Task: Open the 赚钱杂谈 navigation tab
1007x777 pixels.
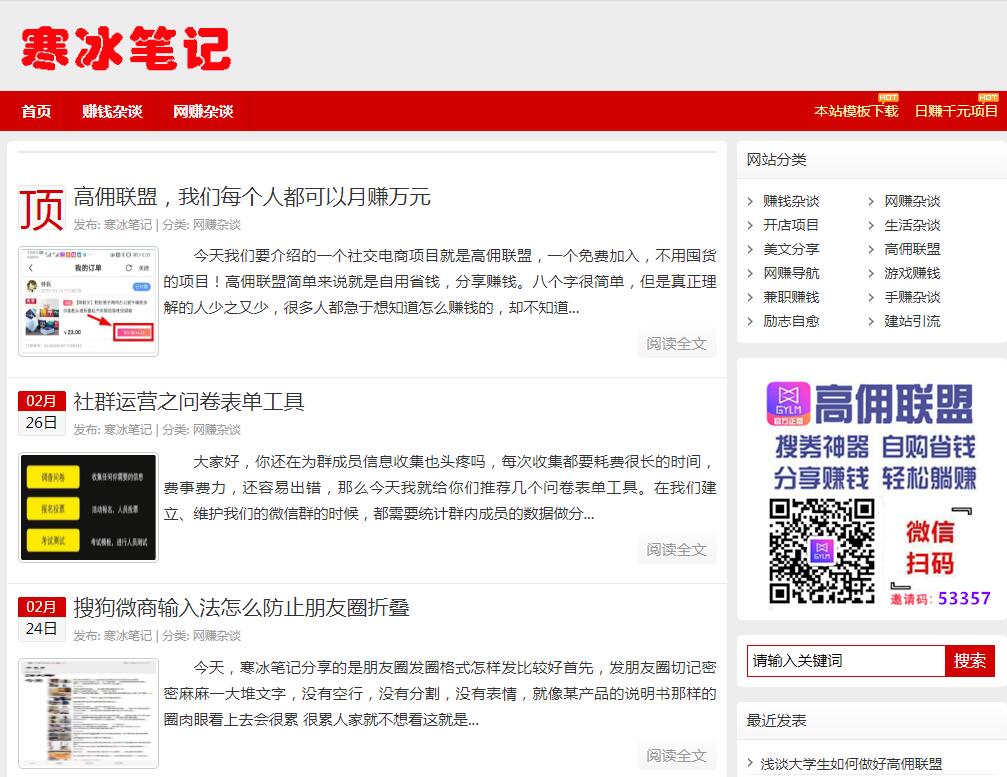Action: [110, 112]
